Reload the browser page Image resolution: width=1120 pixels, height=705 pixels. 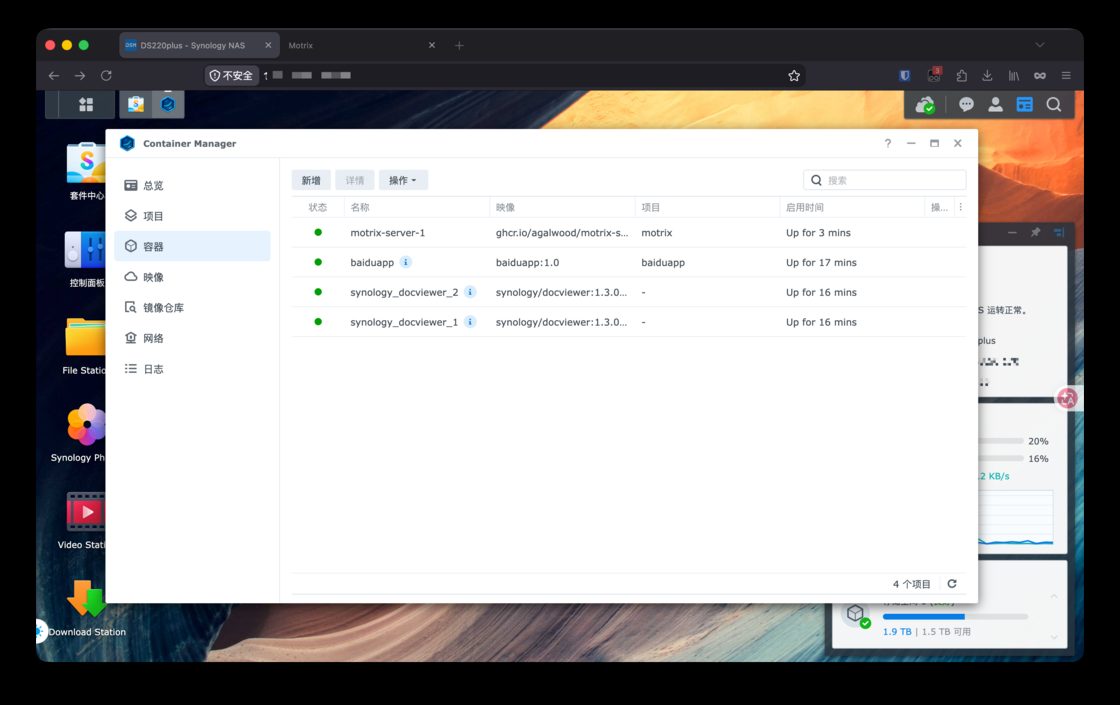tap(106, 75)
